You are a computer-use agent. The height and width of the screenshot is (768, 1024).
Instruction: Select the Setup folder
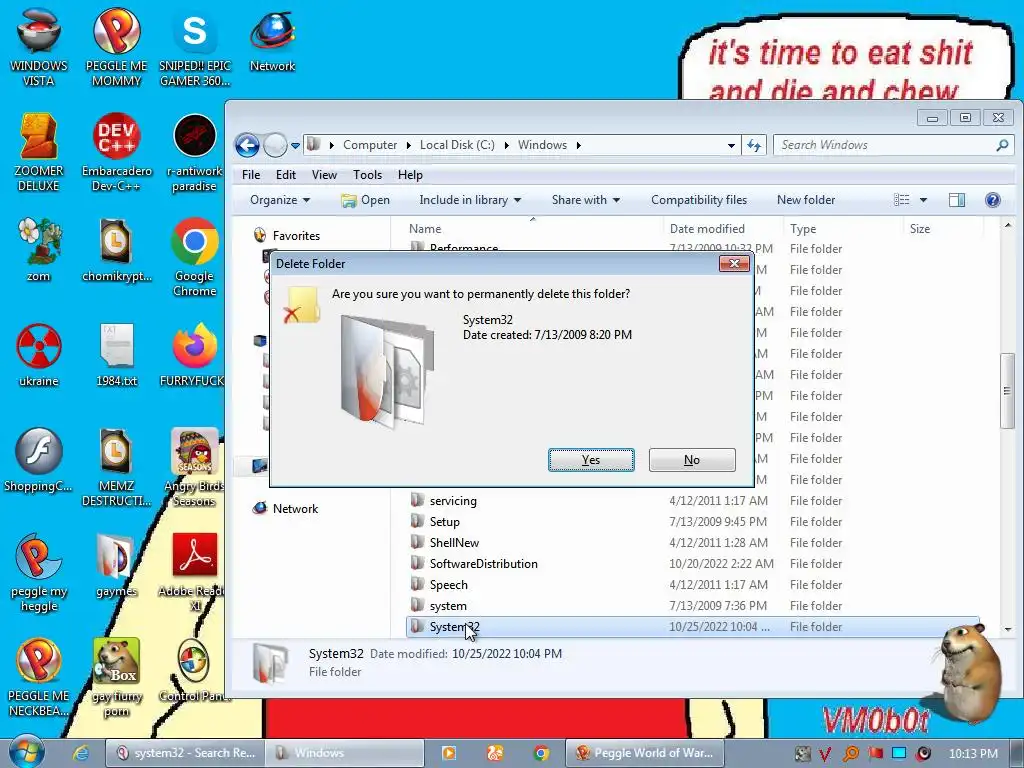coord(445,522)
